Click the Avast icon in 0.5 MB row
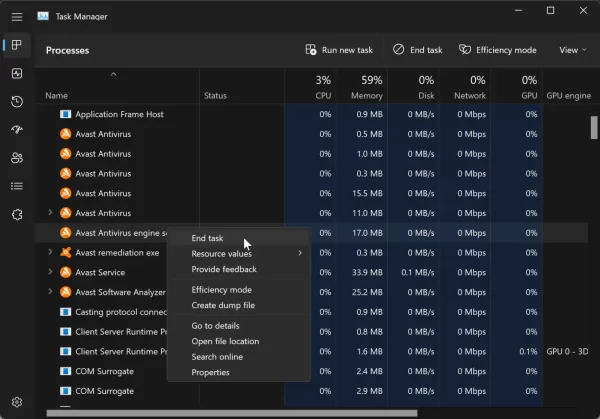 (65, 134)
